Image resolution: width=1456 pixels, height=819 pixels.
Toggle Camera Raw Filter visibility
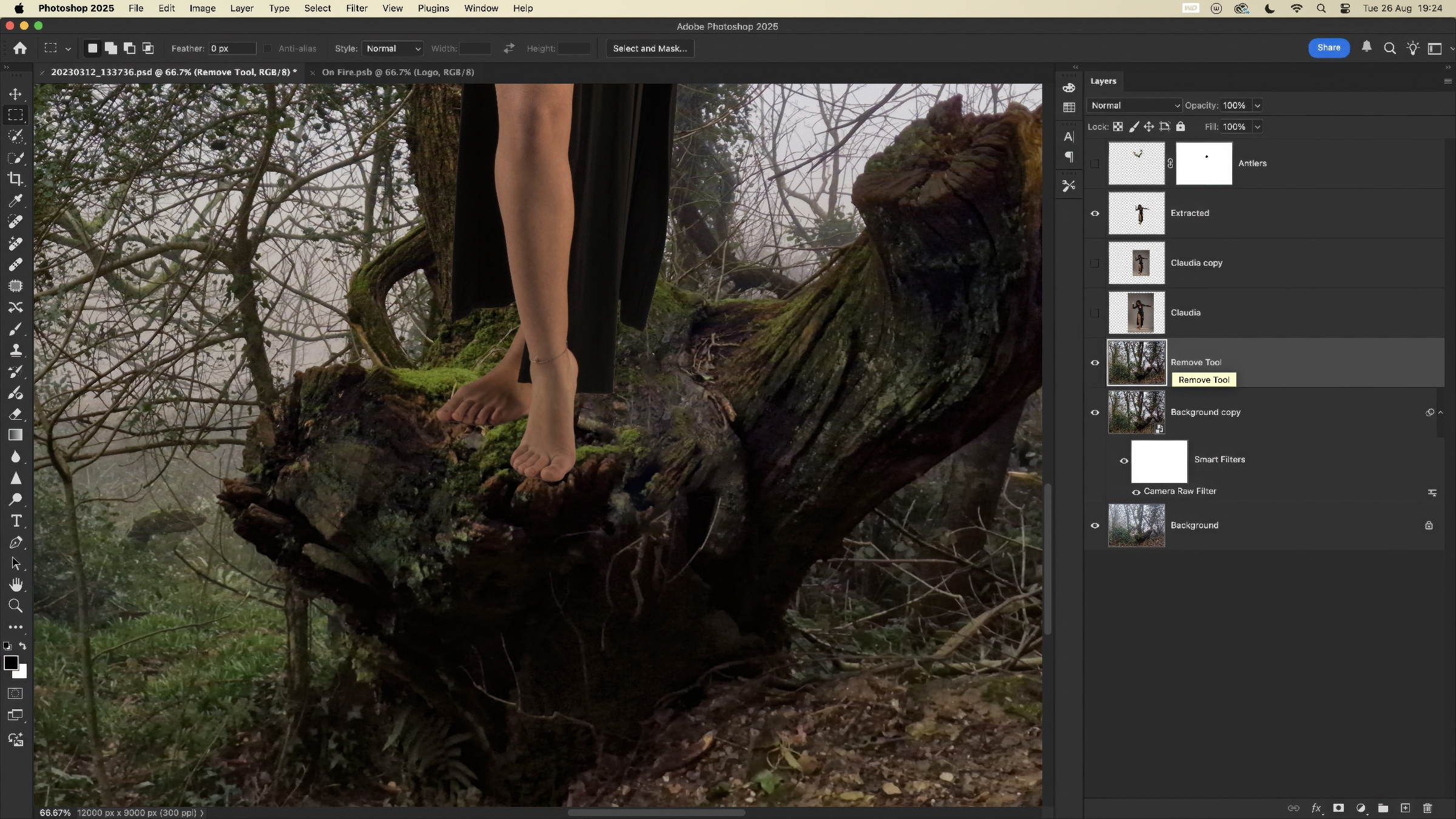coord(1136,492)
